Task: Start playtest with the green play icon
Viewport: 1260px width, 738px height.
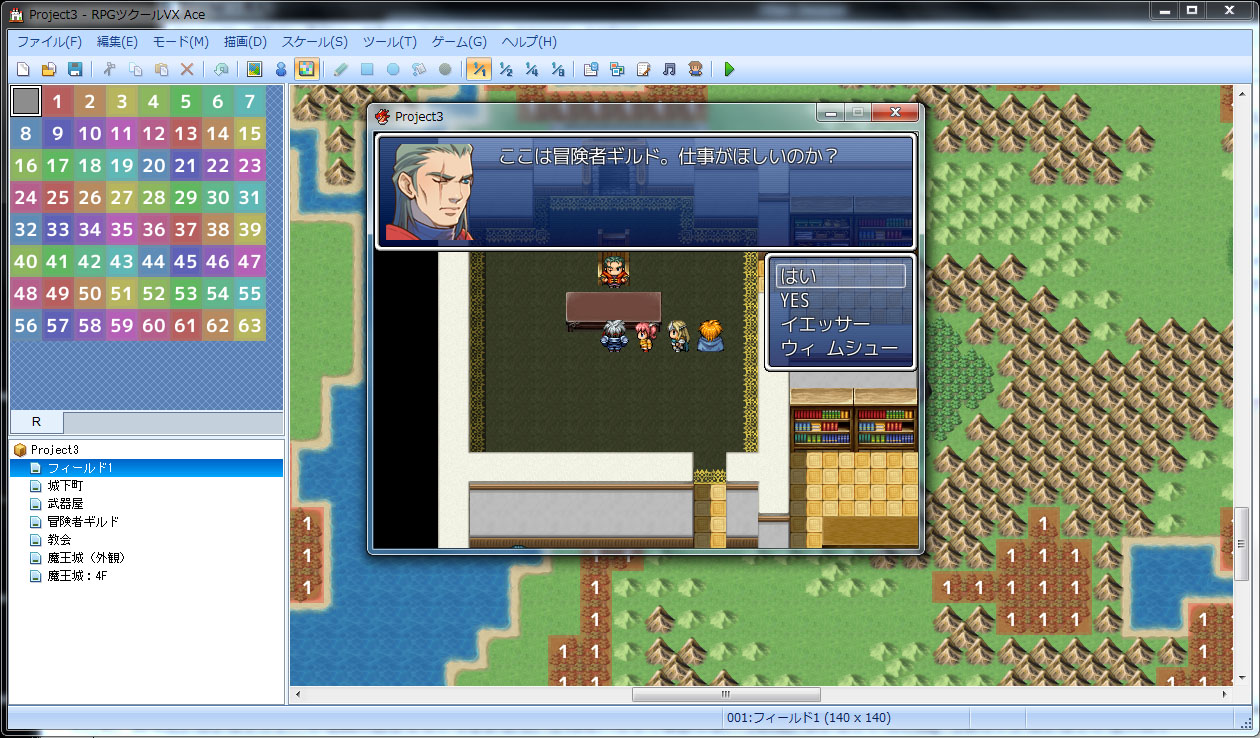Action: click(729, 70)
